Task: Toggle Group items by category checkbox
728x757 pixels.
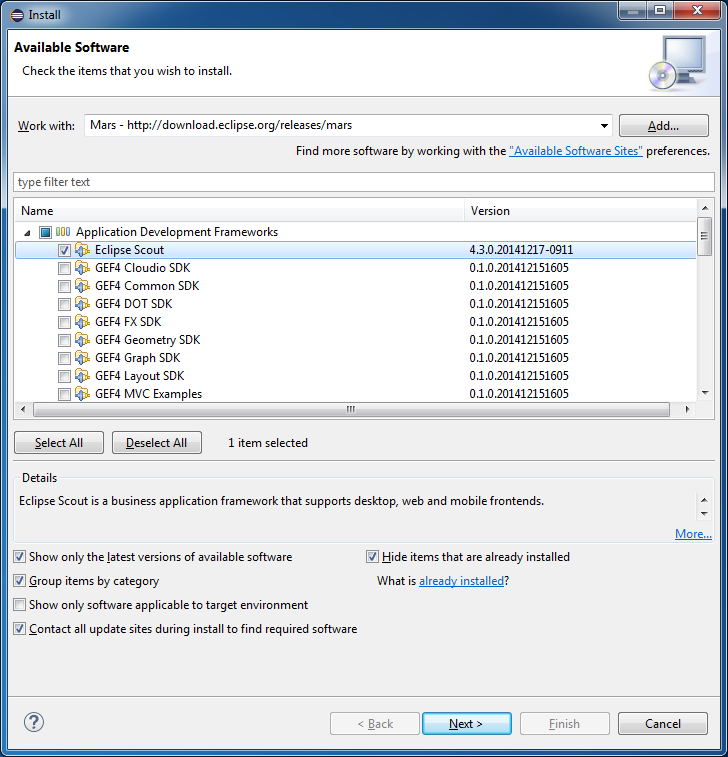Action: [x=19, y=580]
